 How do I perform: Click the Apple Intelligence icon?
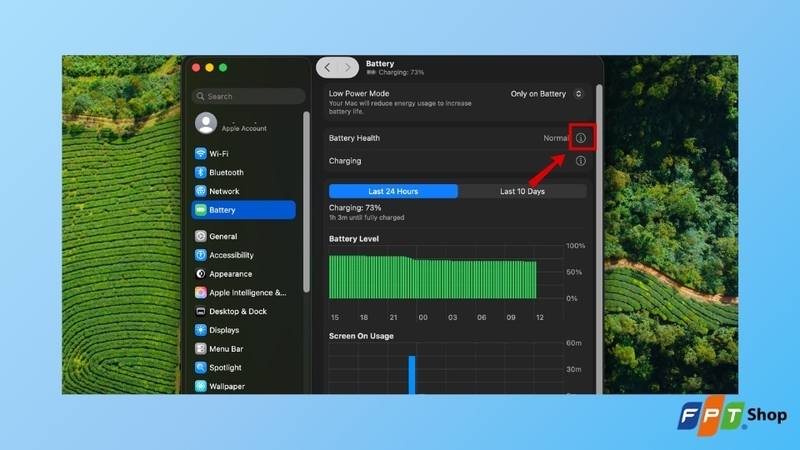coord(201,292)
